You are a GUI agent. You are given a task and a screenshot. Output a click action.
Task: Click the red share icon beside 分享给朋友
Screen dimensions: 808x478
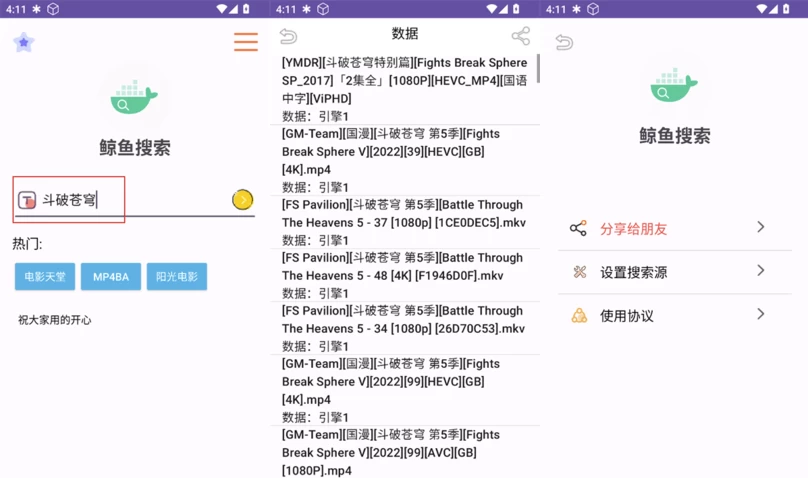point(578,229)
